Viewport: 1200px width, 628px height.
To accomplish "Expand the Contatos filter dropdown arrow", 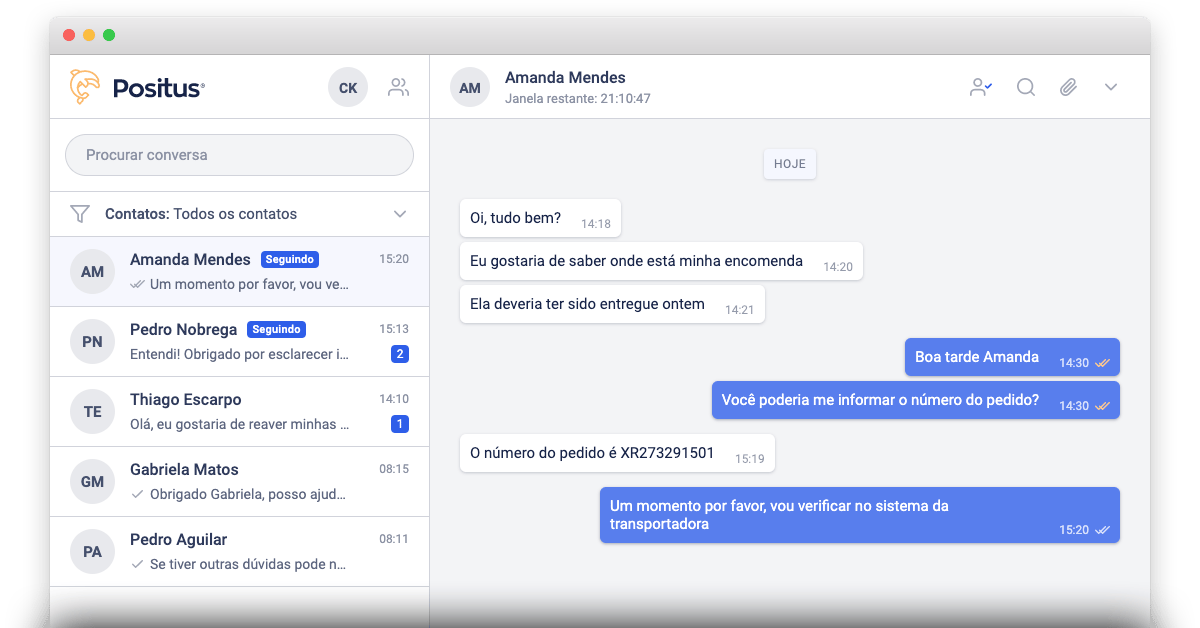I will (x=400, y=214).
